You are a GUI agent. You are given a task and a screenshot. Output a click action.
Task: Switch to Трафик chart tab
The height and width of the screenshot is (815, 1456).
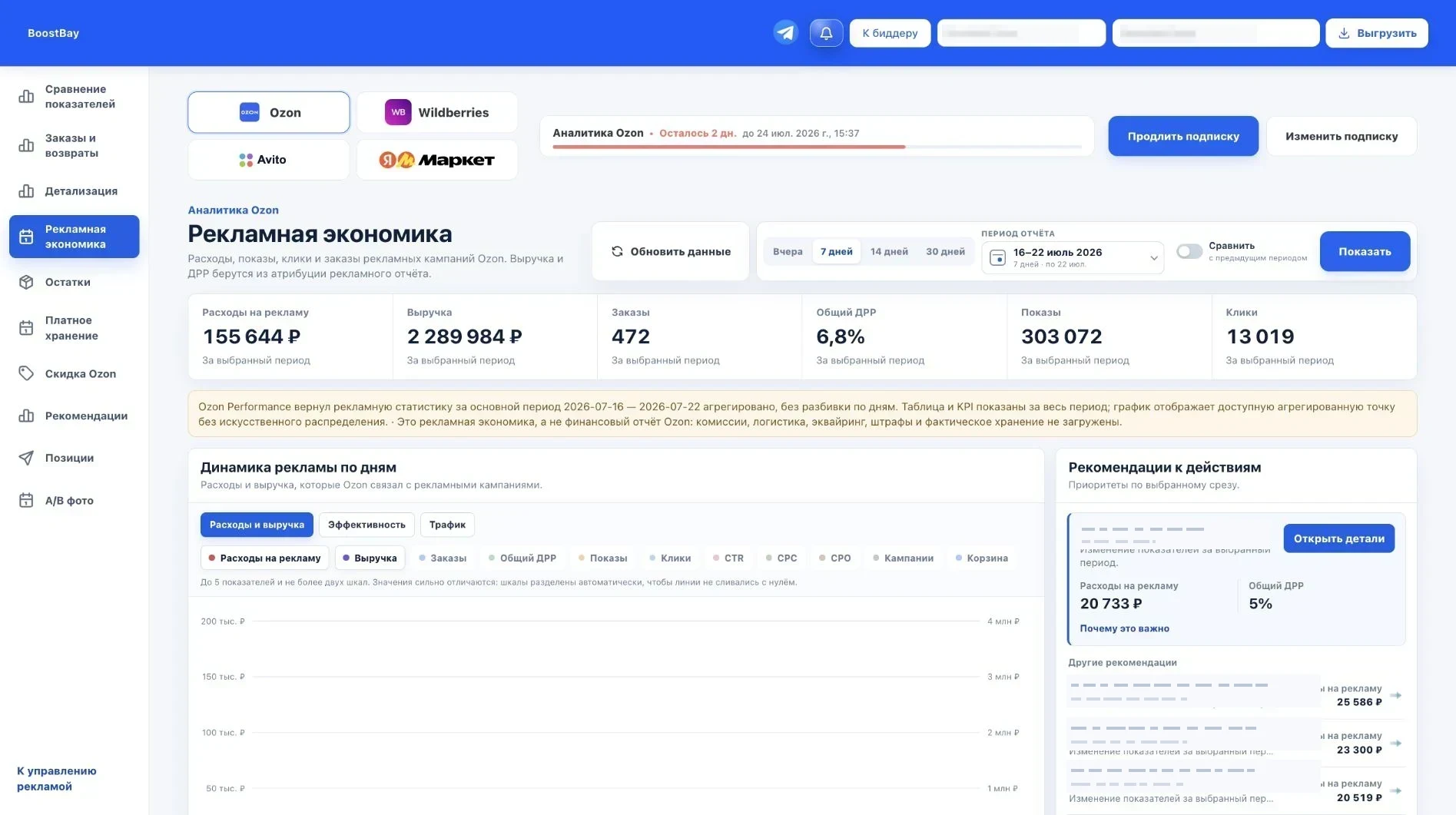click(x=447, y=525)
